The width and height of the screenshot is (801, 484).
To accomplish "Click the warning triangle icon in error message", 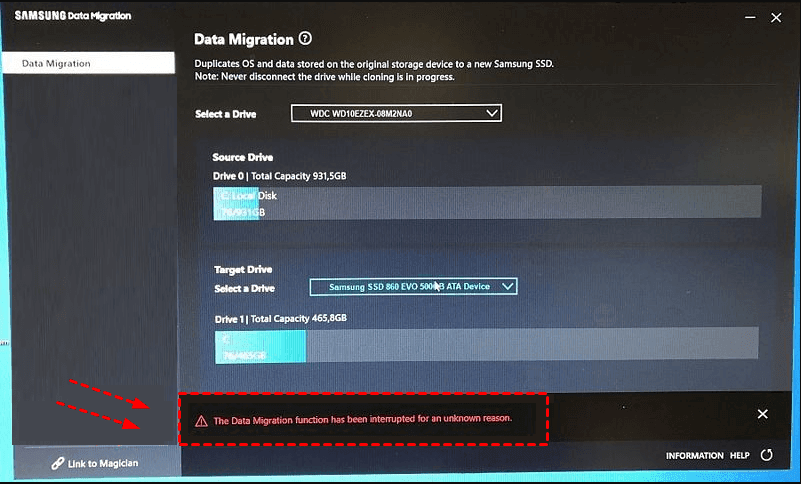I will point(201,421).
